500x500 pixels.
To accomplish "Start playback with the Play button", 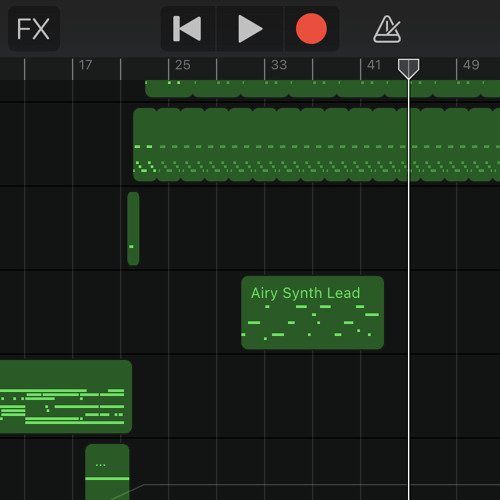I will pos(250,29).
